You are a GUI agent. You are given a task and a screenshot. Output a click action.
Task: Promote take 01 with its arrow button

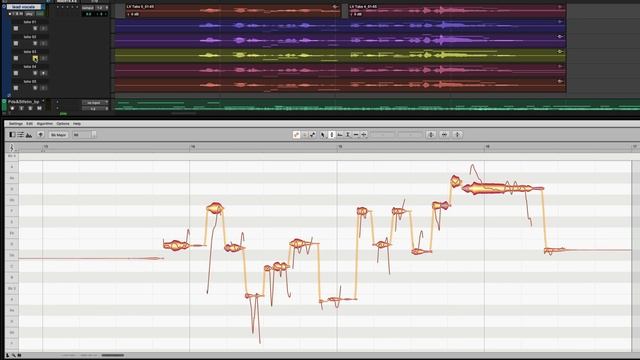tap(44, 29)
